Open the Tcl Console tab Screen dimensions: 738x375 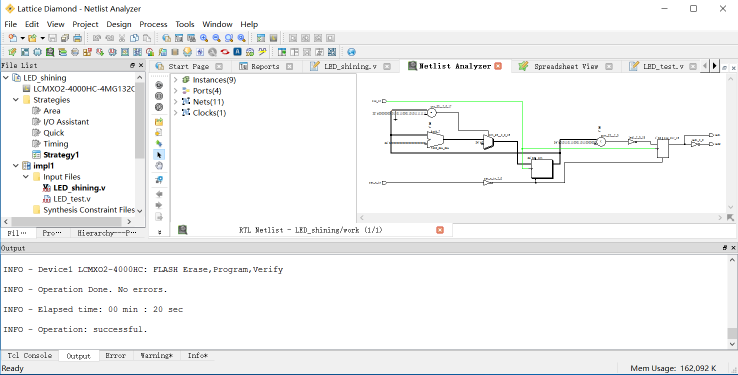[x=30, y=355]
